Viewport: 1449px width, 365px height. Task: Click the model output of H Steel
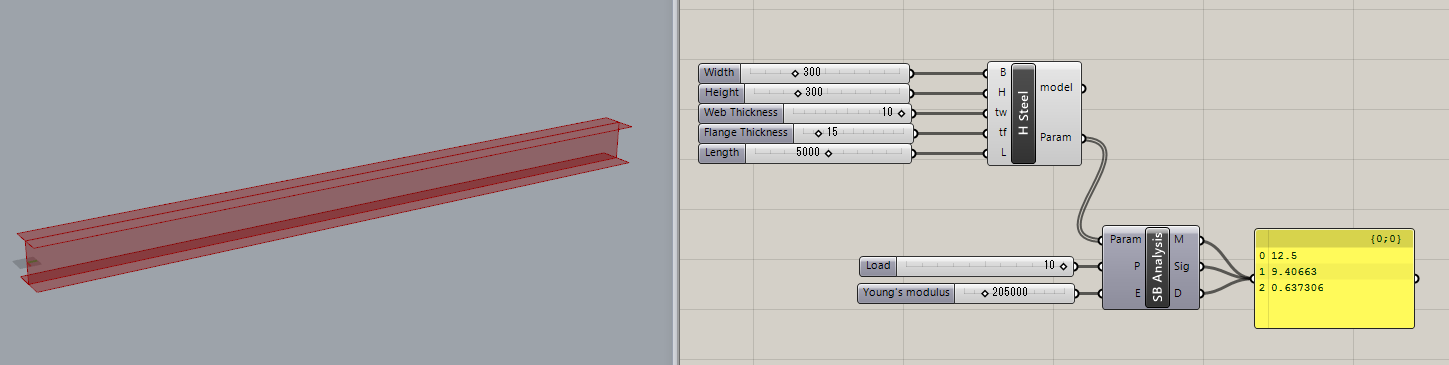coord(1056,88)
